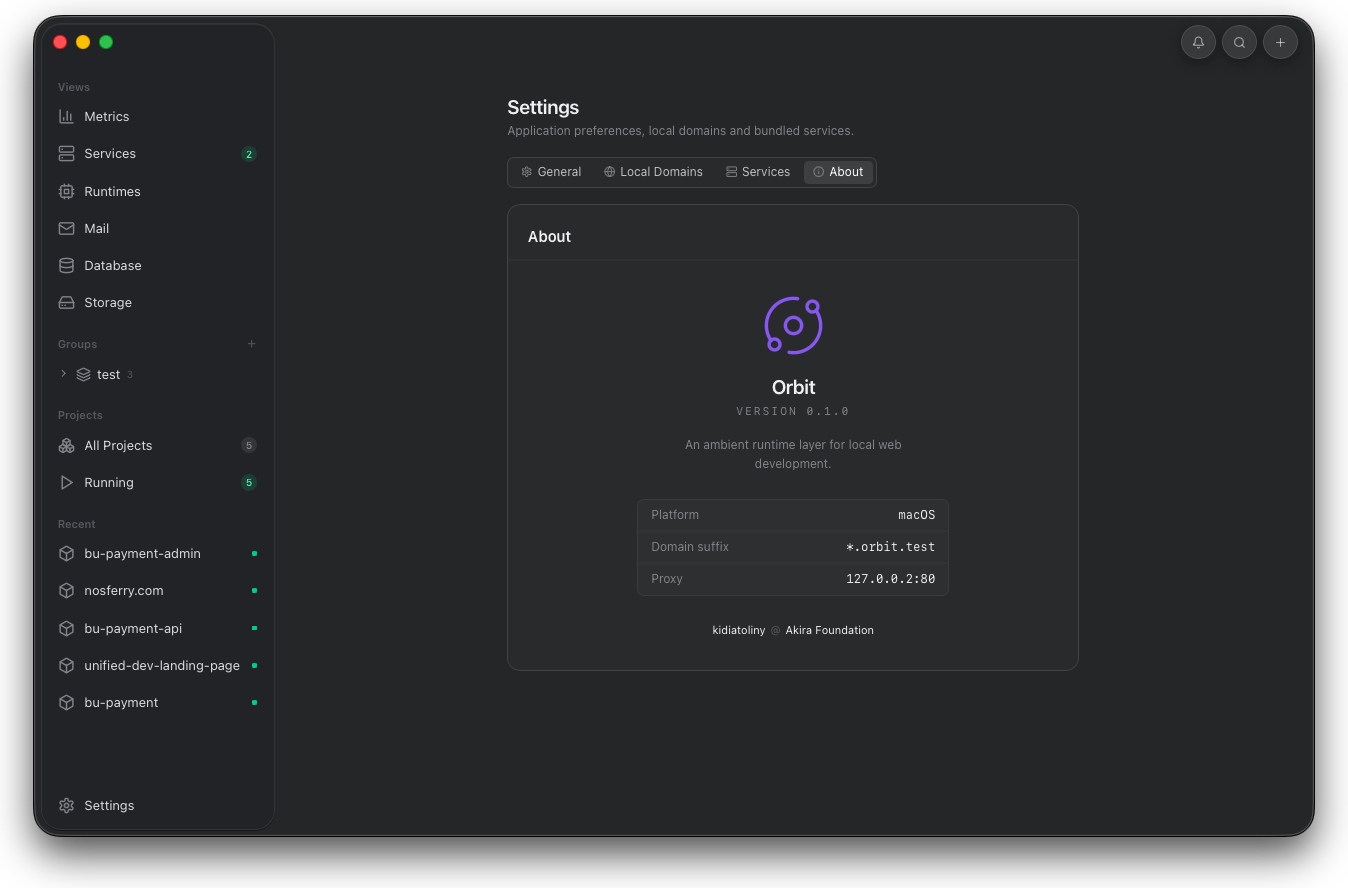Switch to the Local Domains tab

(653, 172)
